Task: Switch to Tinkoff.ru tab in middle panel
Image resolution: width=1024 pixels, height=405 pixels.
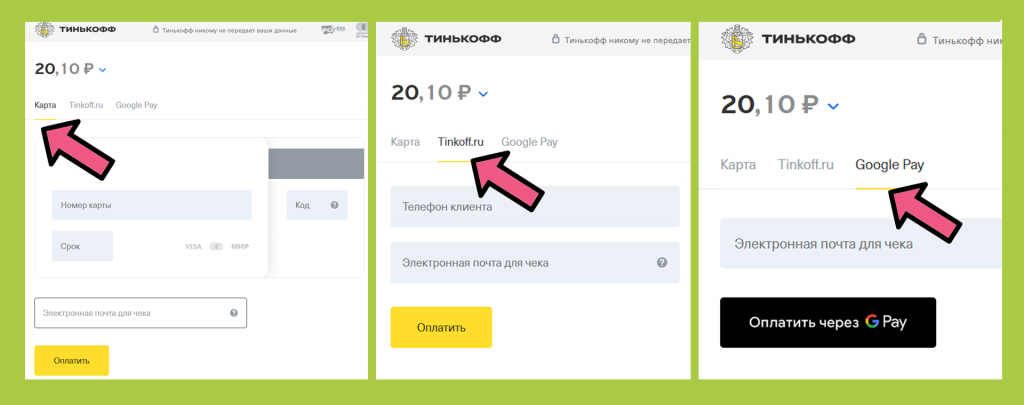Action: (x=460, y=142)
